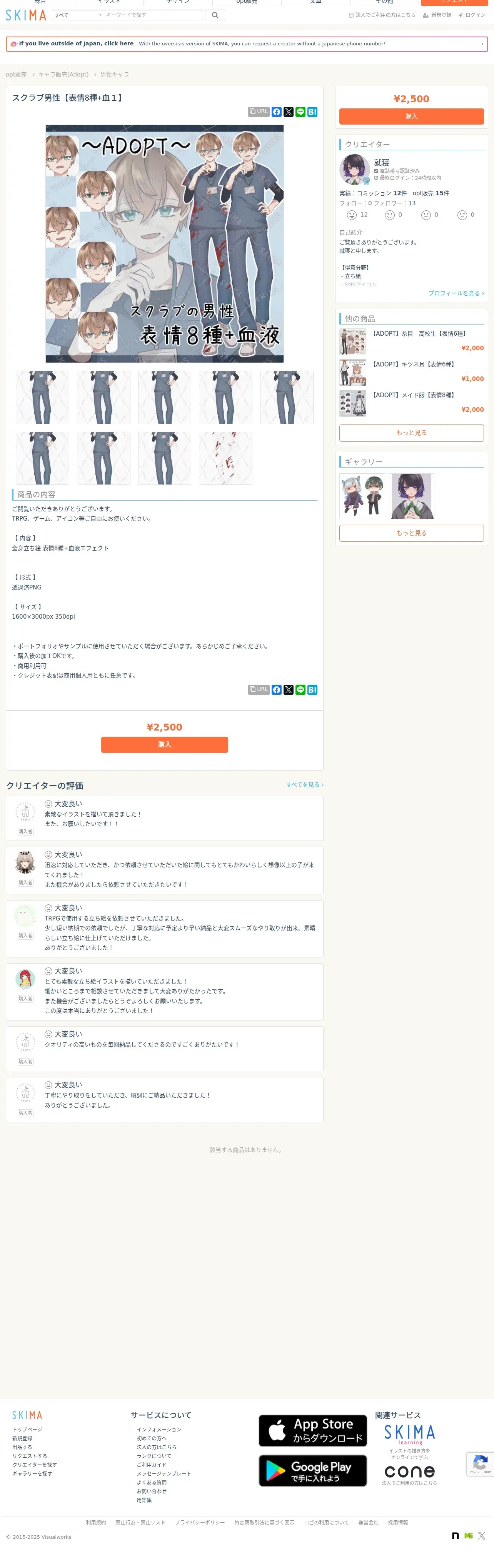The image size is (494, 1568).
Task: Open the App Store download badge
Action: point(313,1430)
